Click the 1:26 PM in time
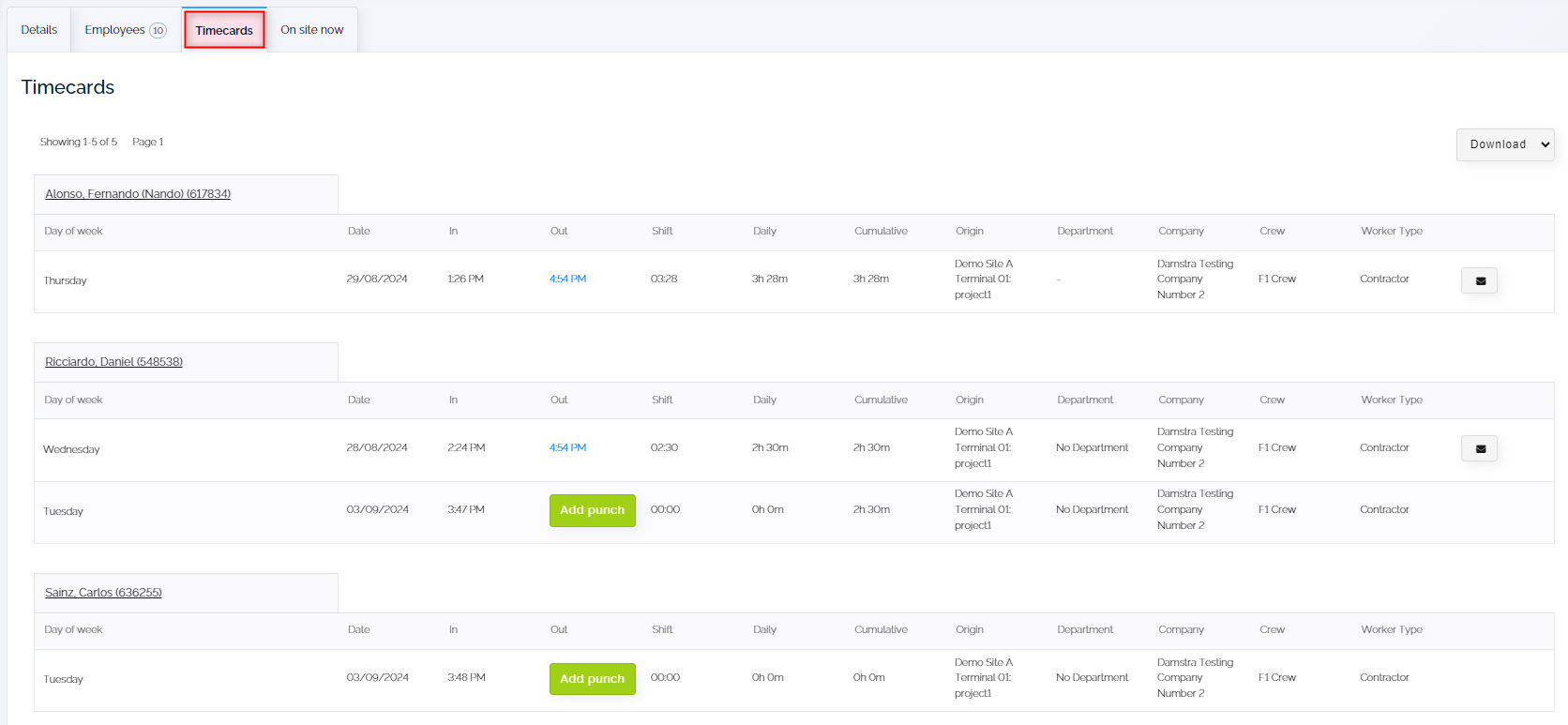 (x=466, y=279)
